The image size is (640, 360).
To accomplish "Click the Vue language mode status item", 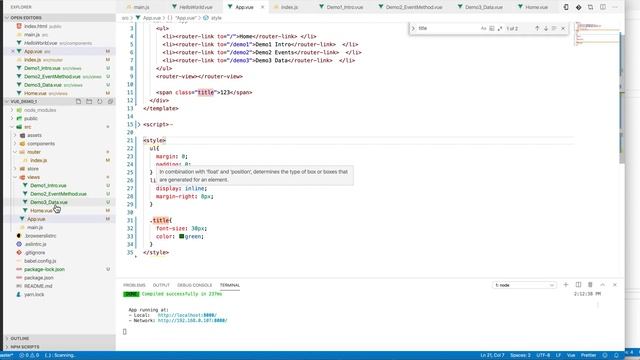I will 571,355.
